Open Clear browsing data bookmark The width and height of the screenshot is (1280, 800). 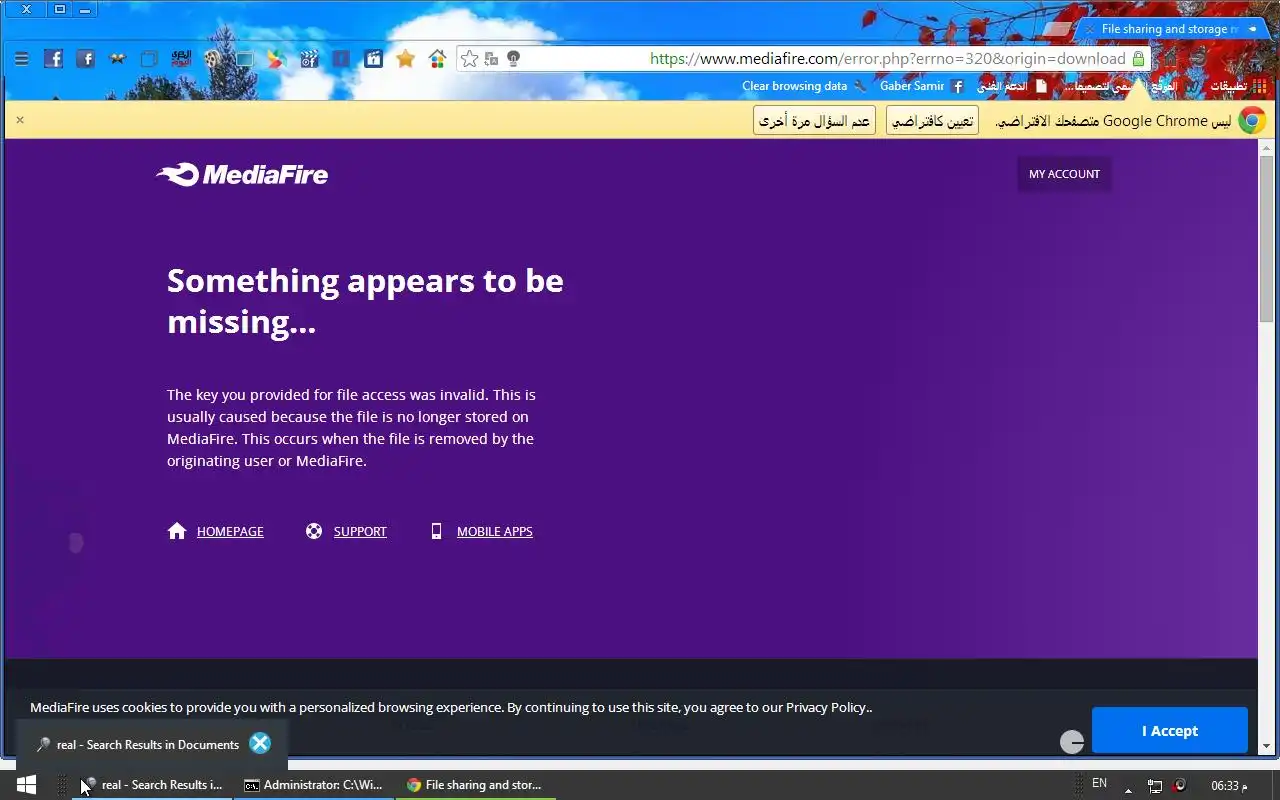(x=804, y=86)
